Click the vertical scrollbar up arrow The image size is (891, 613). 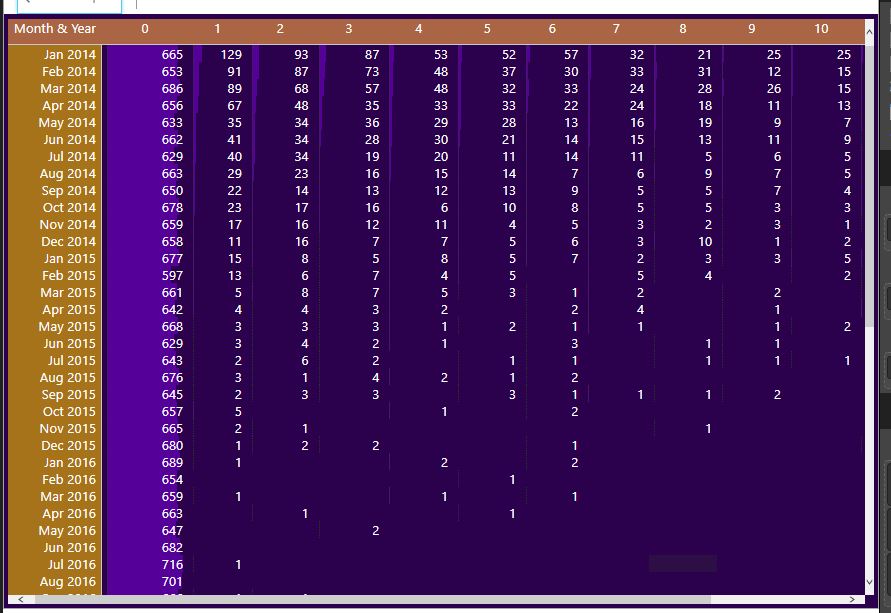pos(869,32)
